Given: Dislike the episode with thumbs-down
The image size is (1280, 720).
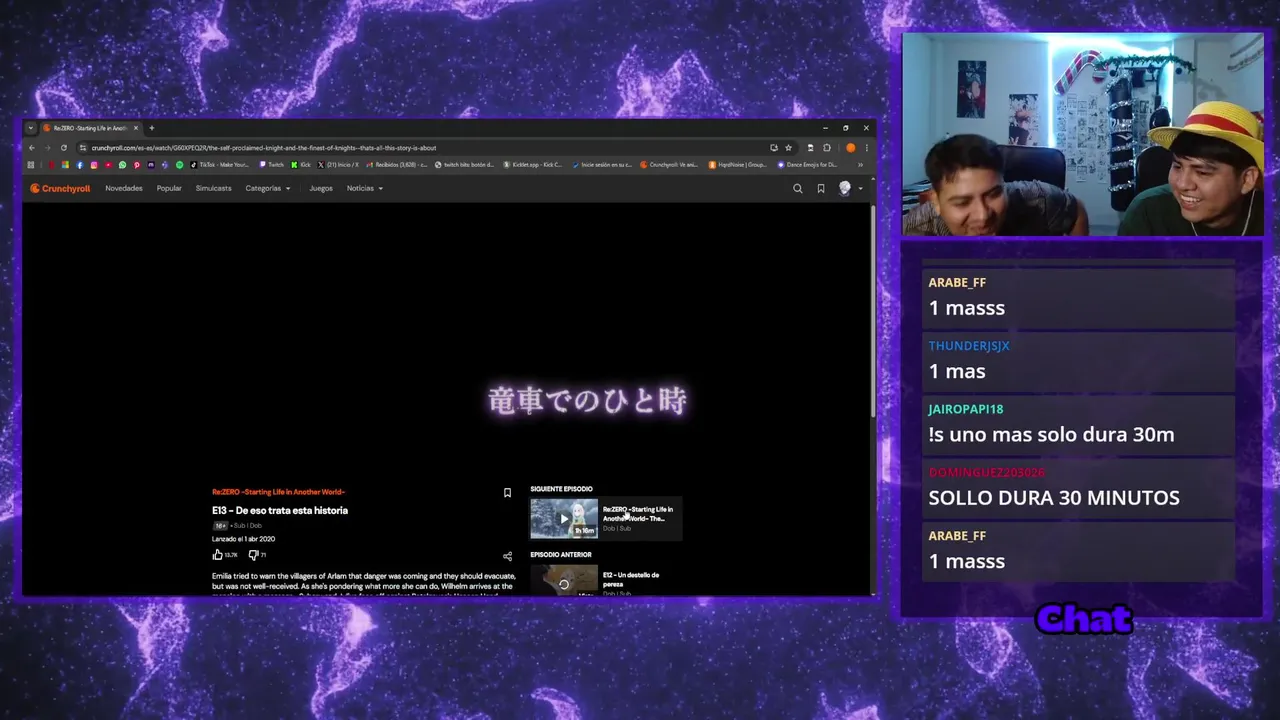Looking at the screenshot, I should coord(254,554).
